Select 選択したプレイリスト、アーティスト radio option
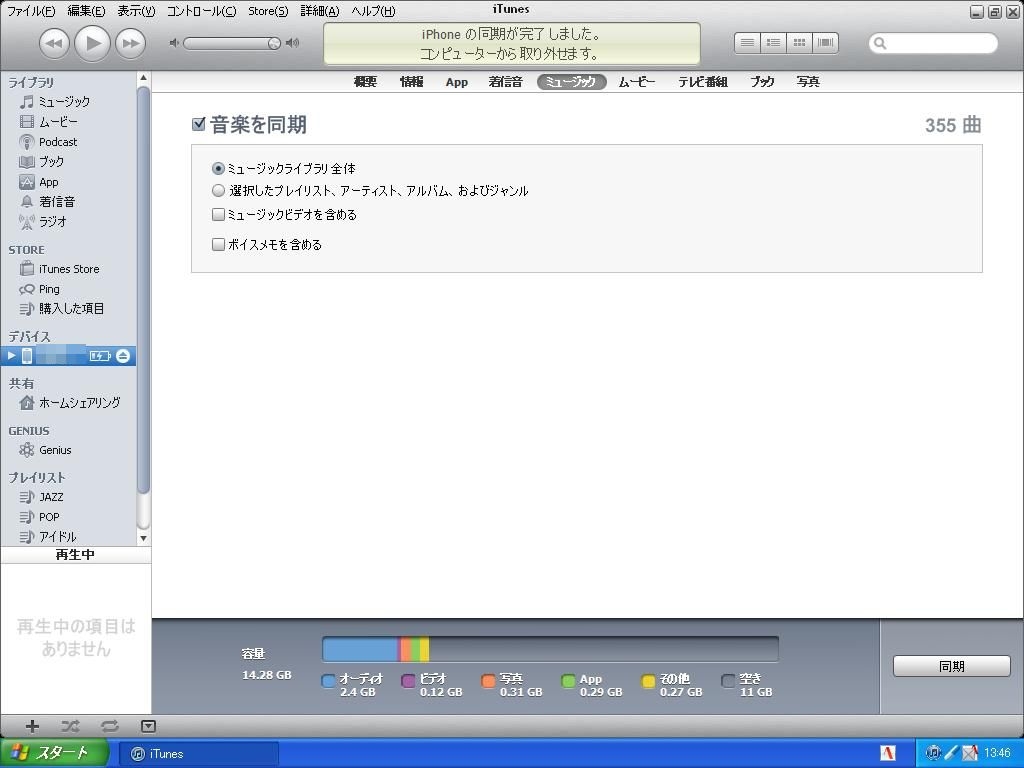This screenshot has height=768, width=1024. (x=218, y=191)
